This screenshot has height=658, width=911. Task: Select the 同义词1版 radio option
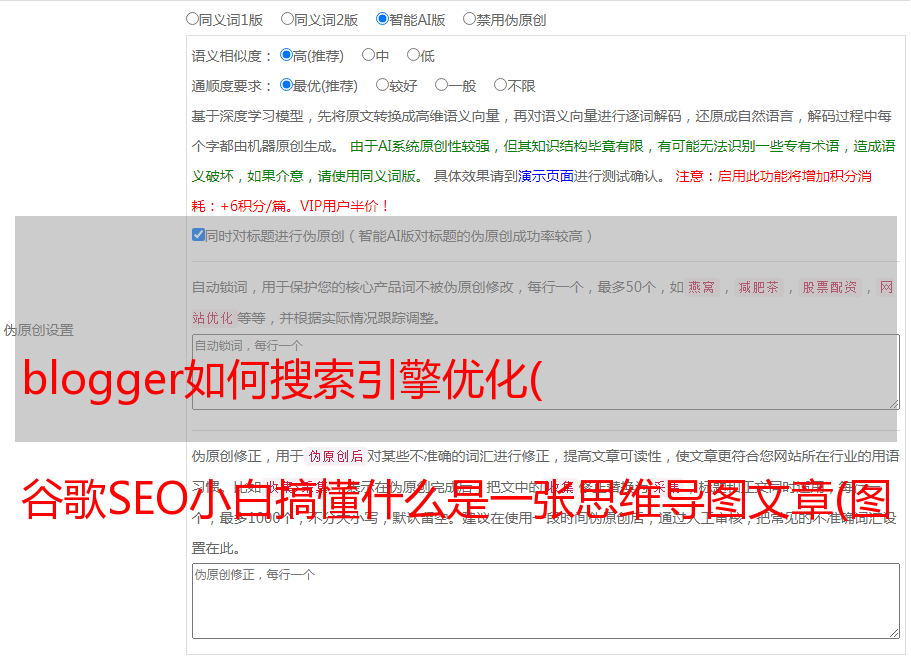(x=192, y=19)
